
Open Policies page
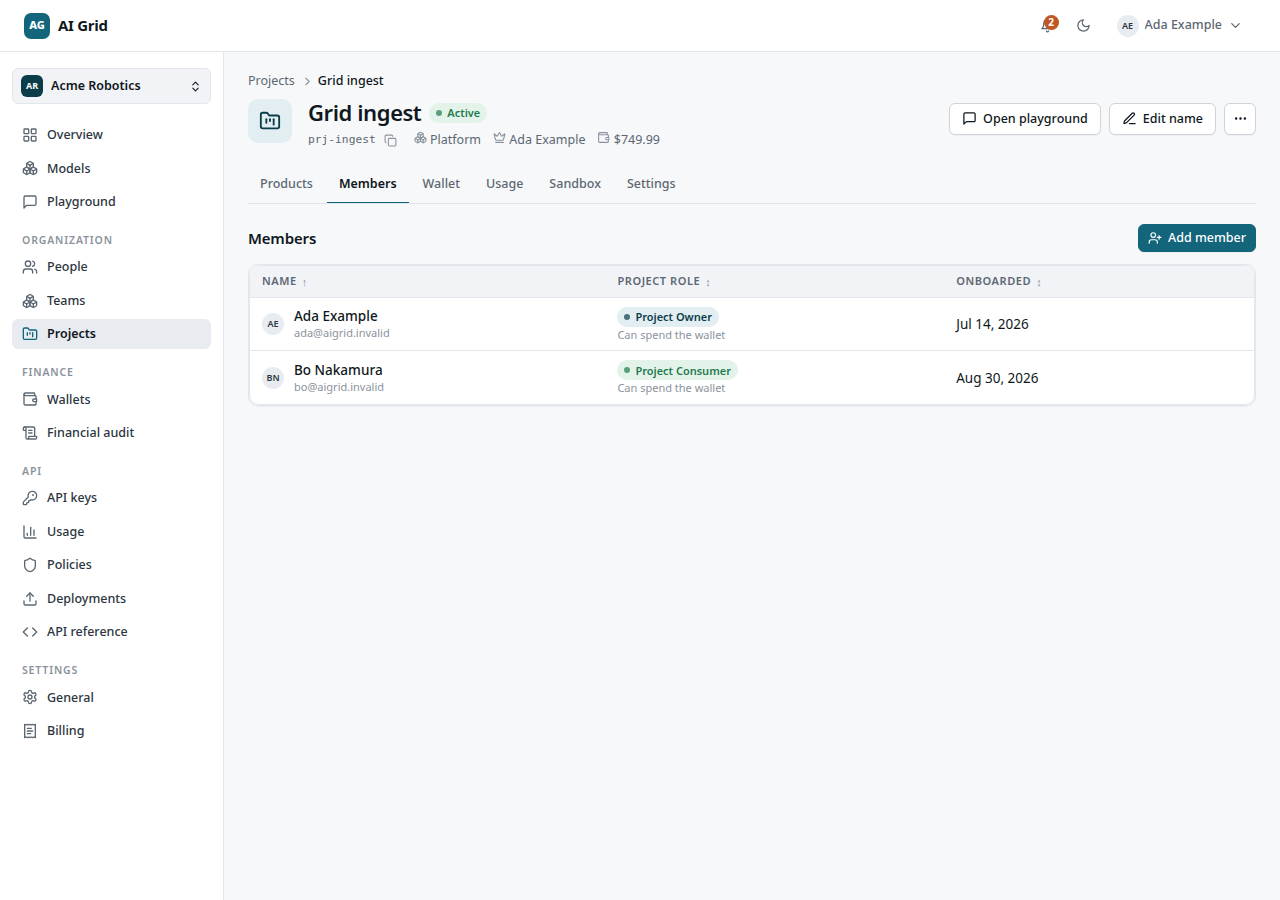coord(111,565)
